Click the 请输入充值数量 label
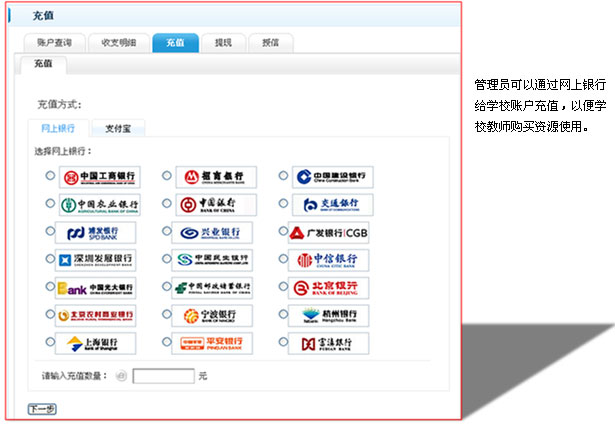The width and height of the screenshot is (615, 425). tap(75, 376)
